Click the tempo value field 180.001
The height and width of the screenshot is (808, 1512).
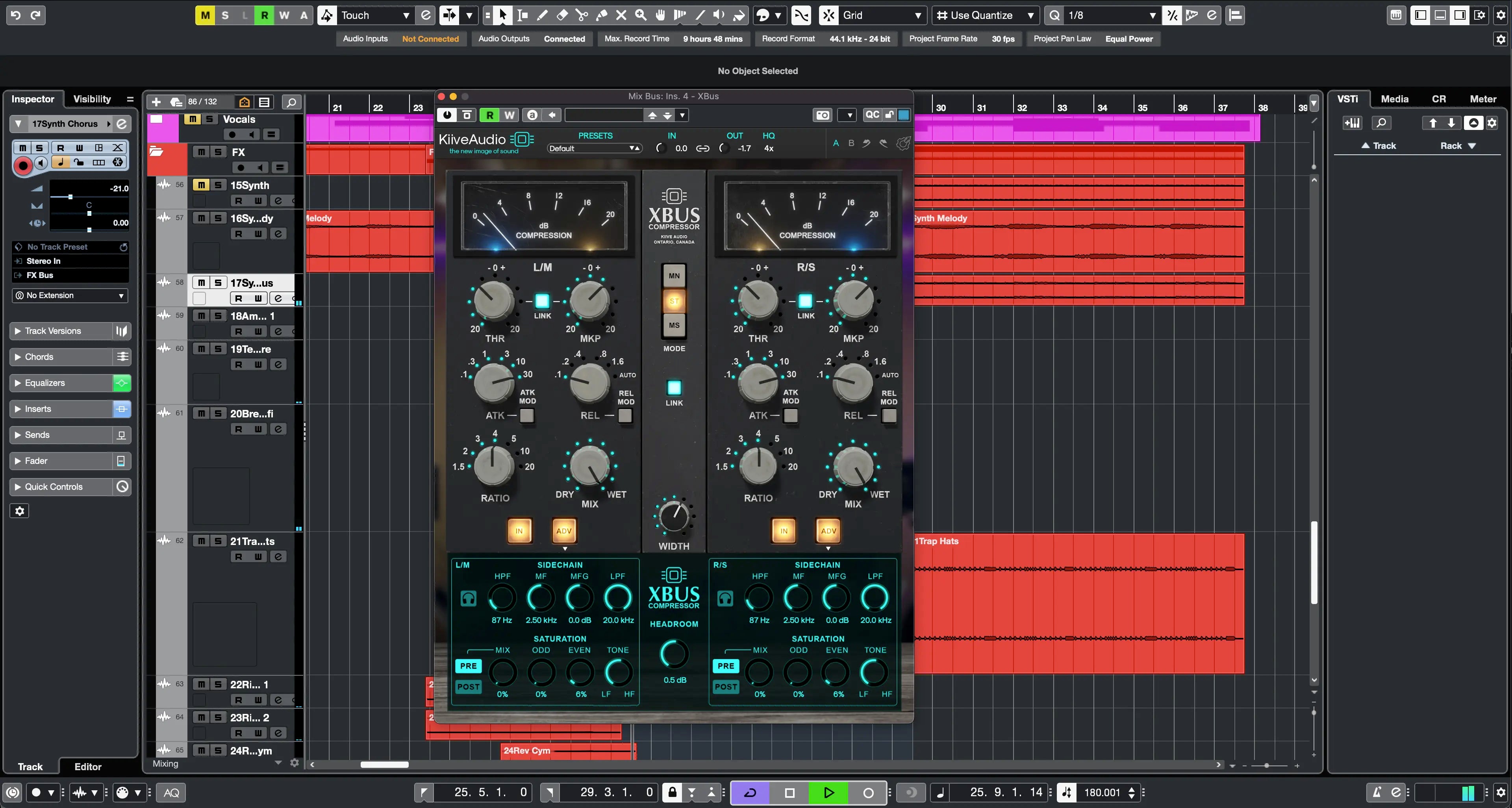(x=1102, y=792)
